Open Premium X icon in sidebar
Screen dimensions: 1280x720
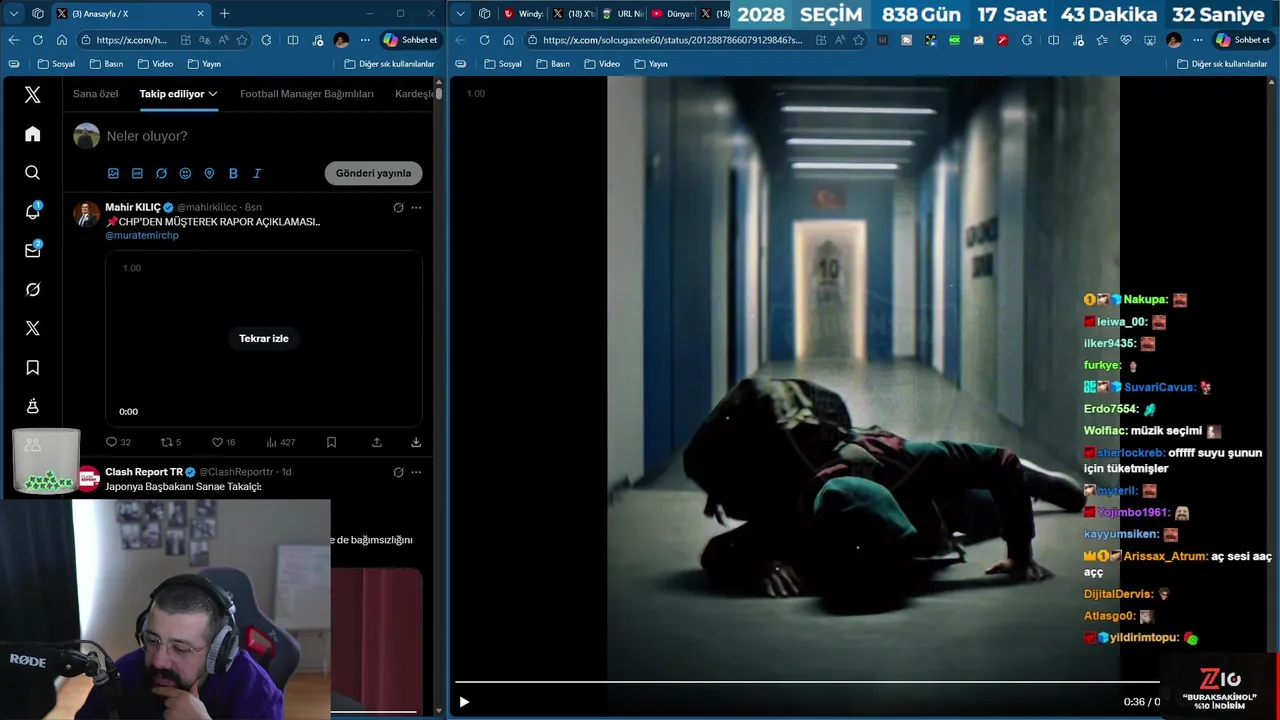(x=32, y=328)
